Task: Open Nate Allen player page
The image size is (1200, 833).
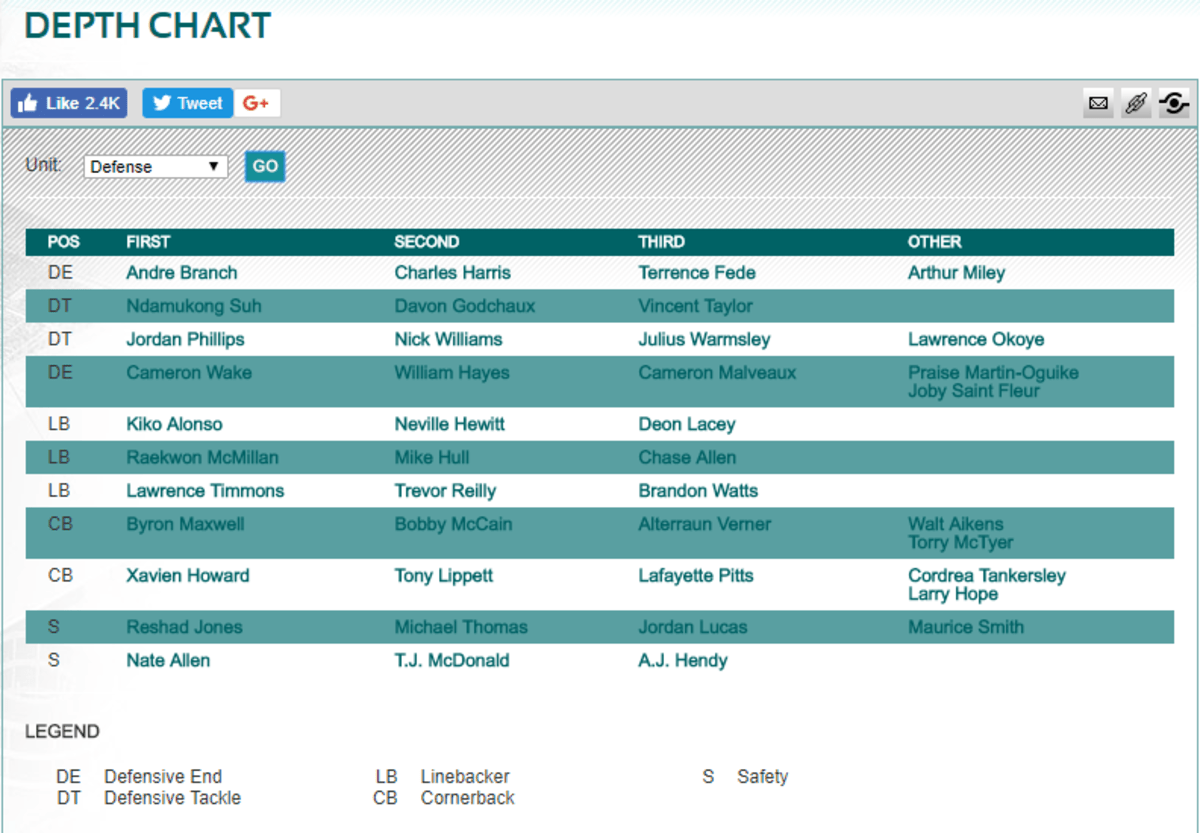Action: pos(168,660)
